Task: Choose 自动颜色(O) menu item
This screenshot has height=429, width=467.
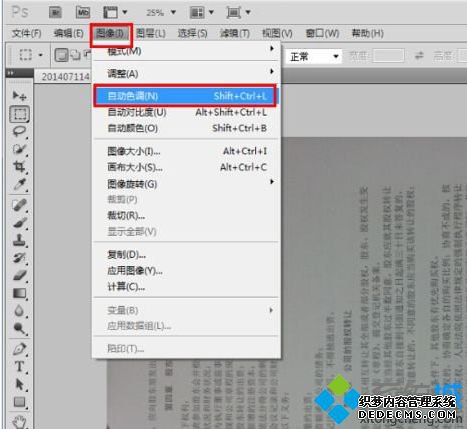Action: point(187,128)
